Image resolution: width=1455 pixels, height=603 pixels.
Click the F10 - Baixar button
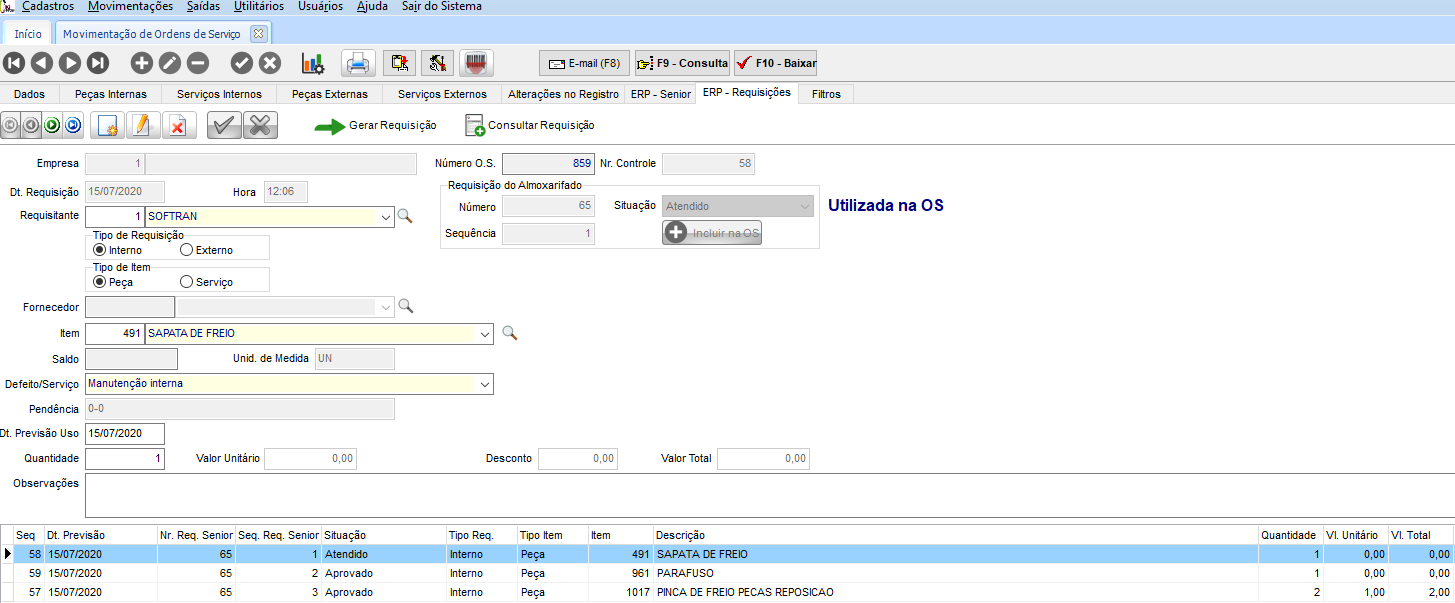pos(775,63)
